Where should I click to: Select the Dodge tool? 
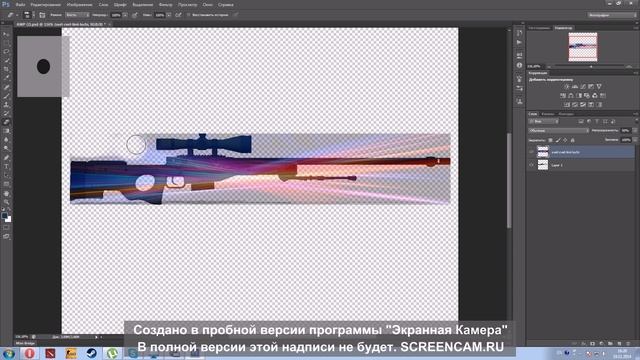[x=6, y=149]
